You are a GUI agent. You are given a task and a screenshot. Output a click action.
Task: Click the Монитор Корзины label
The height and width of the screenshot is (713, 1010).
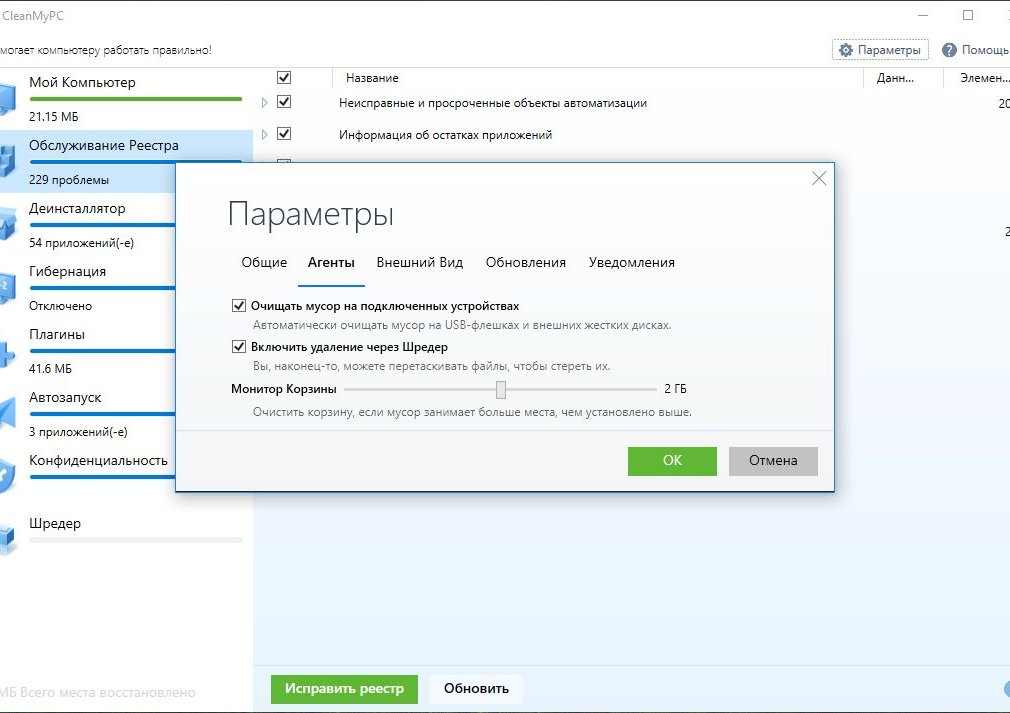(283, 389)
